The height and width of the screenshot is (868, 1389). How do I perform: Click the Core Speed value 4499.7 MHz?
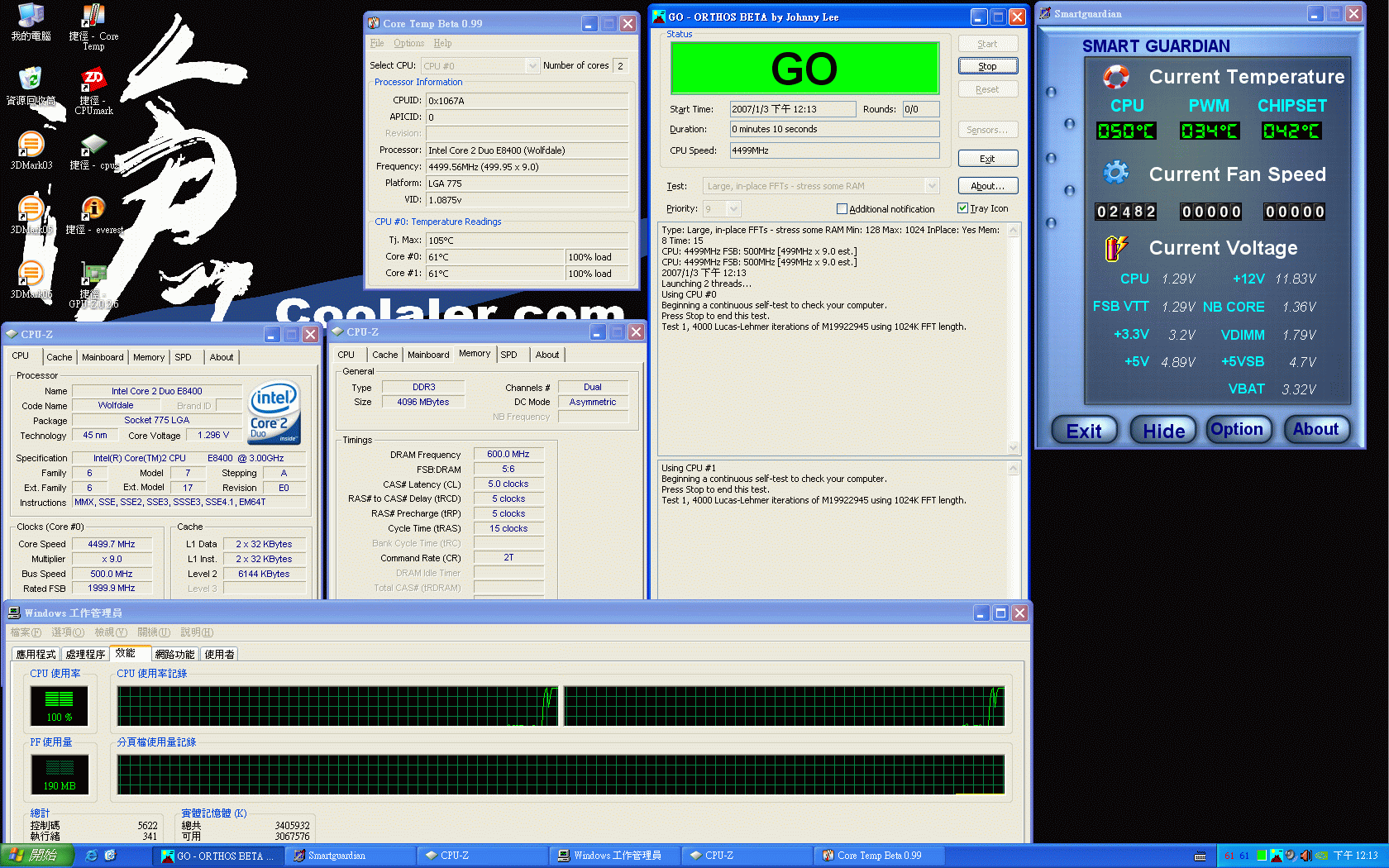pos(112,544)
